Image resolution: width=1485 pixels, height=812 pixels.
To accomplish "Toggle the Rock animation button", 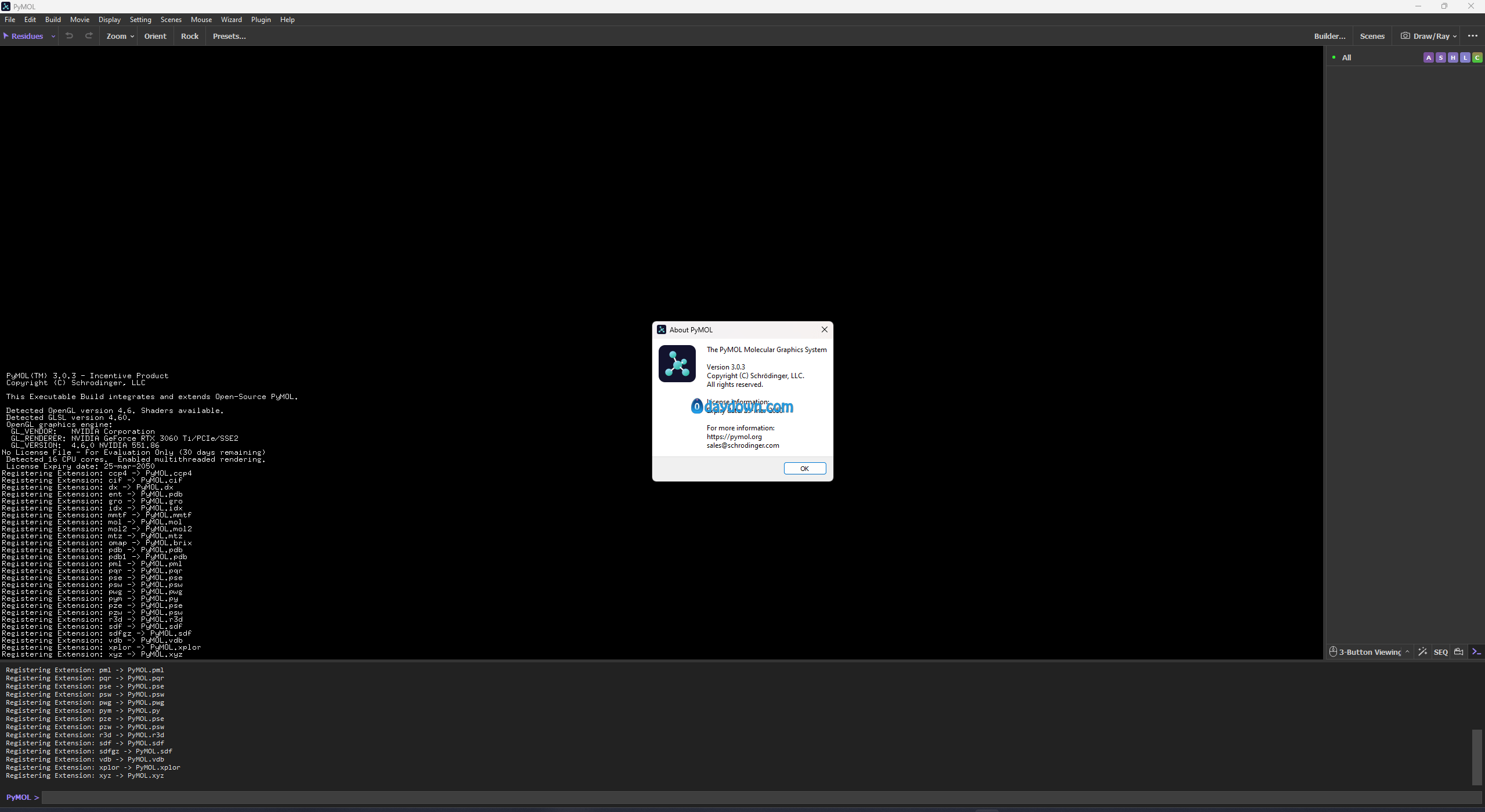I will point(190,36).
